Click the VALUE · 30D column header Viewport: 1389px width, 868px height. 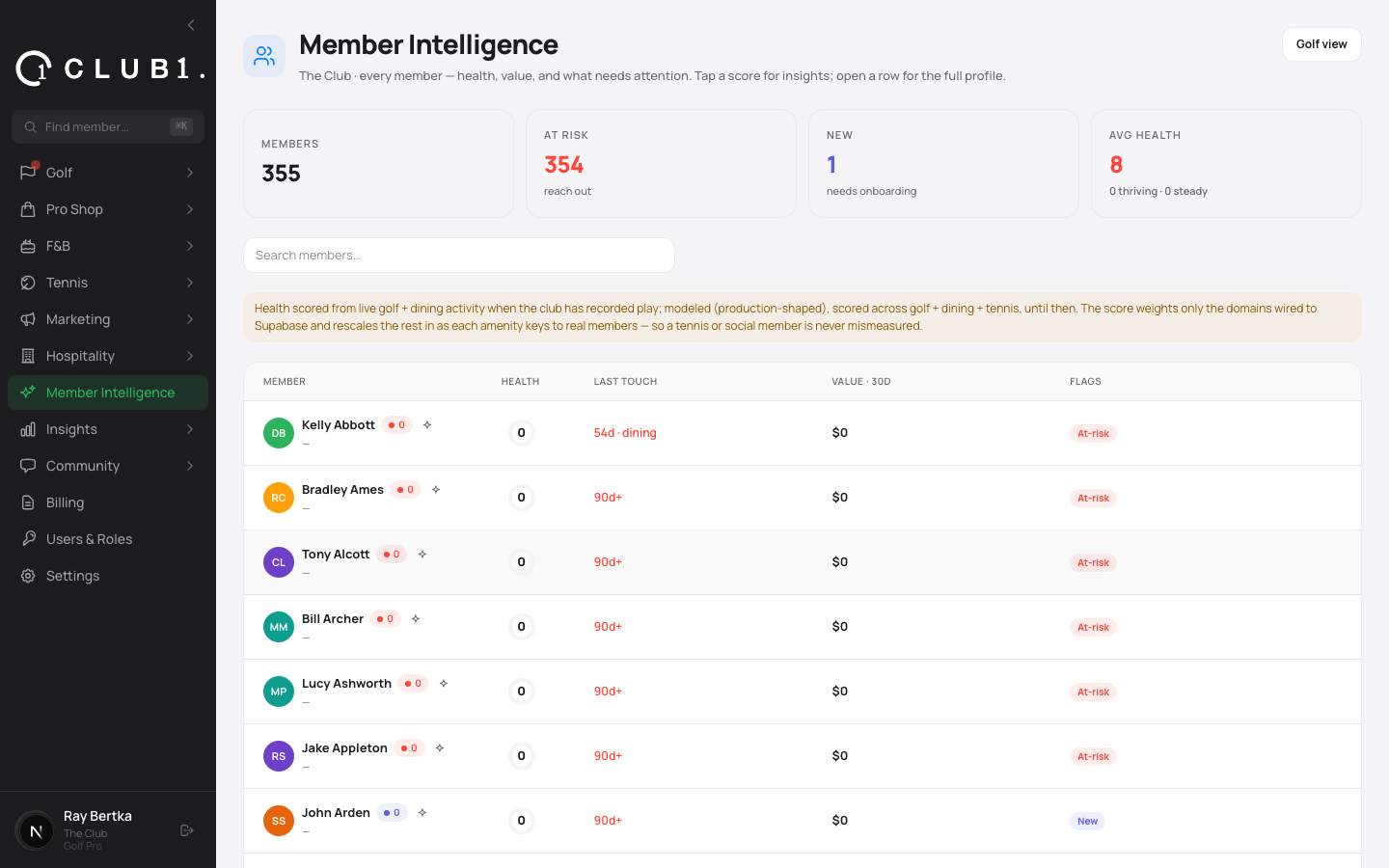(861, 382)
